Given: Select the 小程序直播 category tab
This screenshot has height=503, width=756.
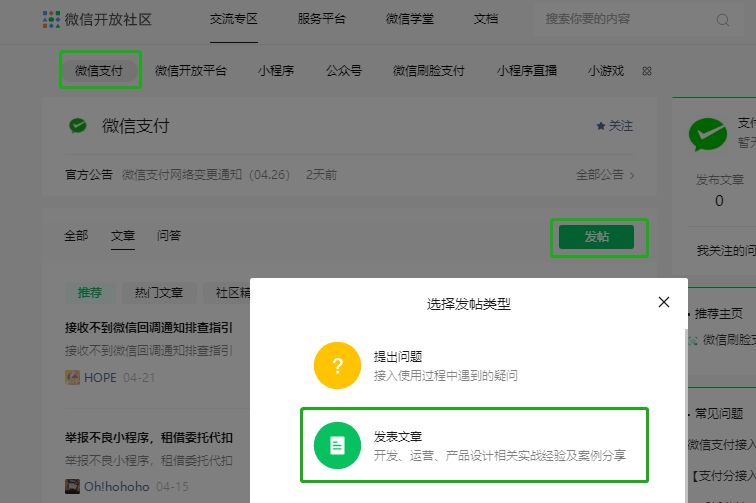Looking at the screenshot, I should (x=527, y=71).
